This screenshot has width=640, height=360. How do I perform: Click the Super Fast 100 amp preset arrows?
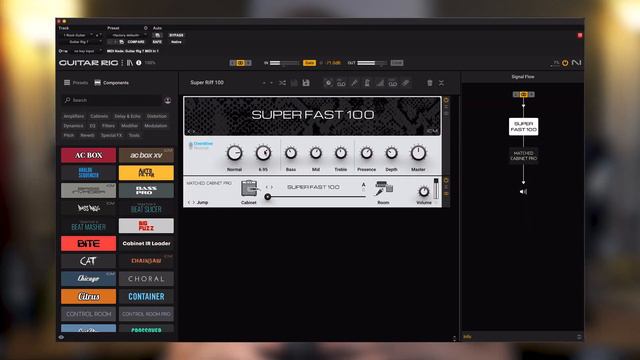191,131
